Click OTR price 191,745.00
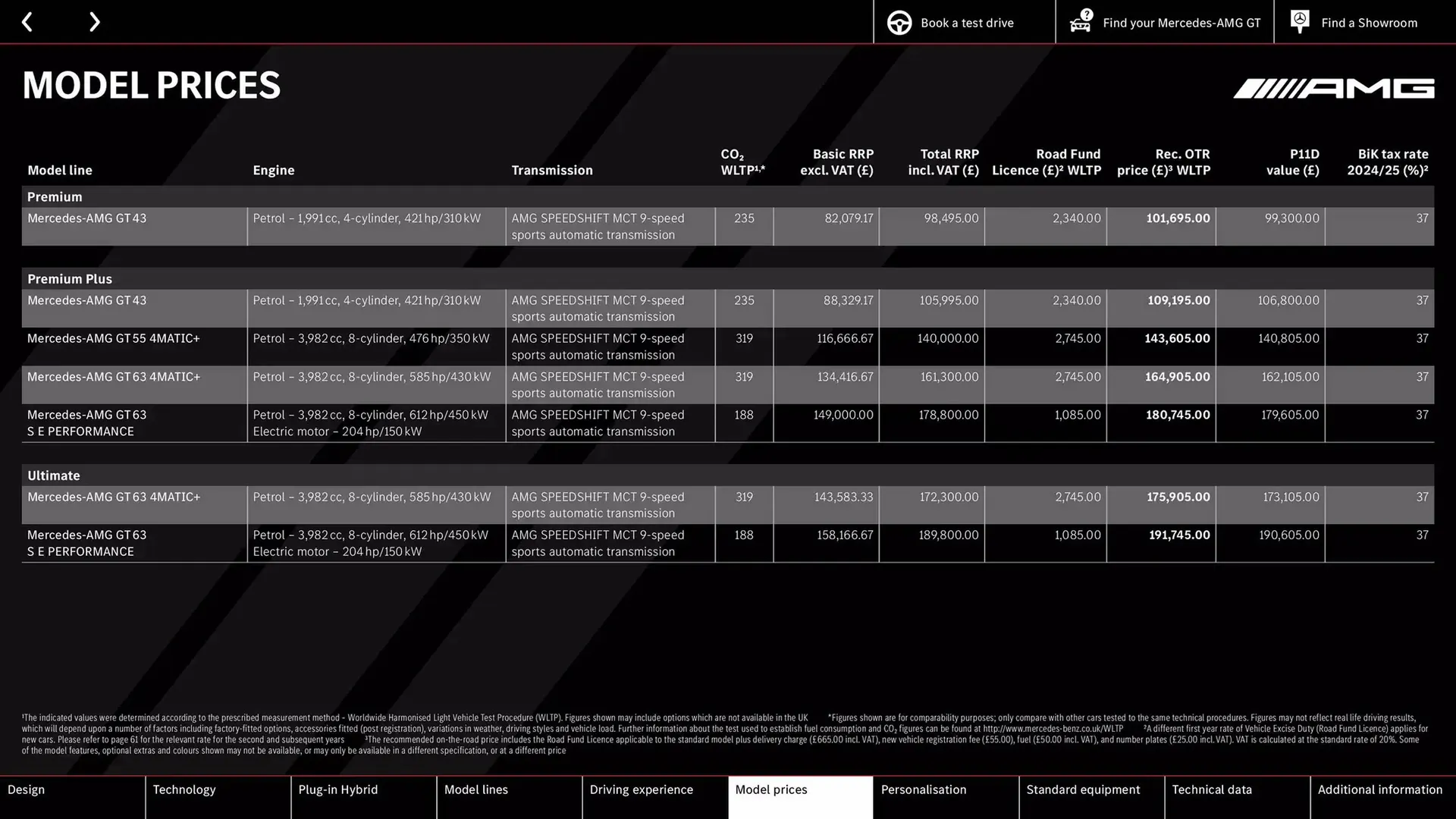The width and height of the screenshot is (1456, 819). (x=1179, y=535)
